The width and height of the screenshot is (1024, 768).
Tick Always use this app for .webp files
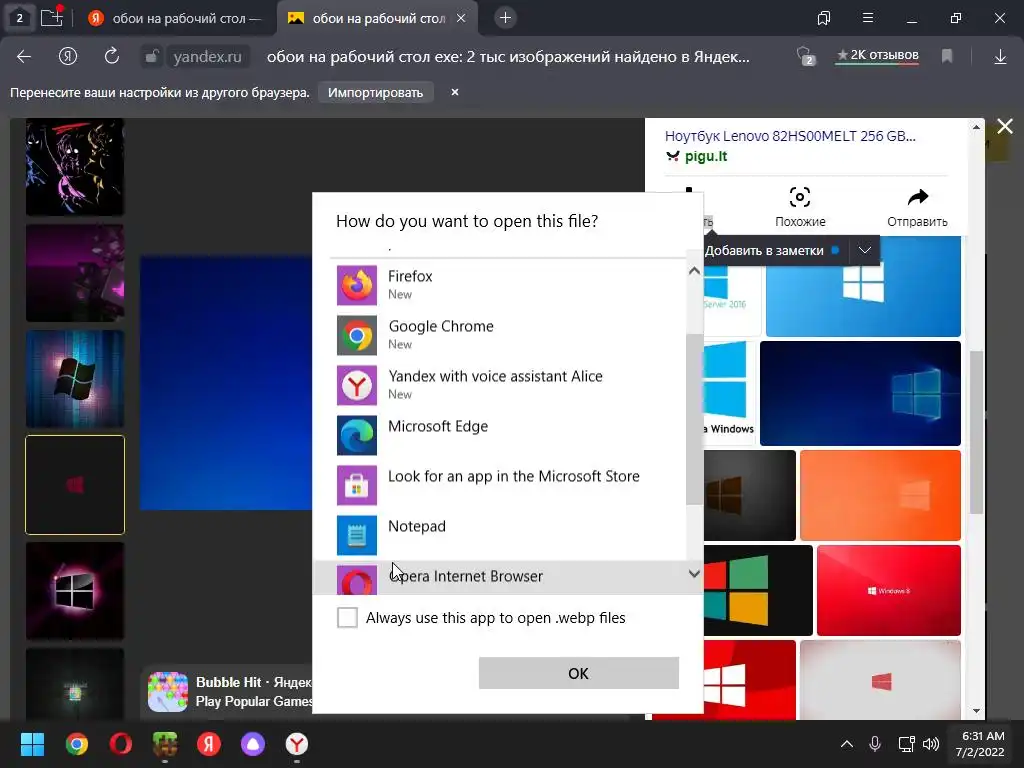click(x=347, y=617)
